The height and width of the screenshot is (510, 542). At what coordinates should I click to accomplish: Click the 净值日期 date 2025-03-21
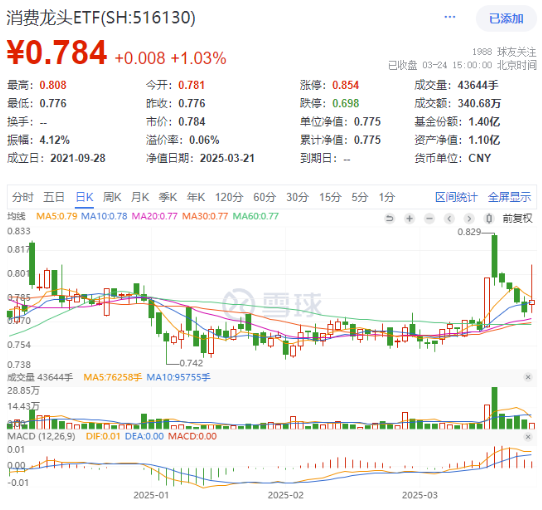(x=227, y=158)
